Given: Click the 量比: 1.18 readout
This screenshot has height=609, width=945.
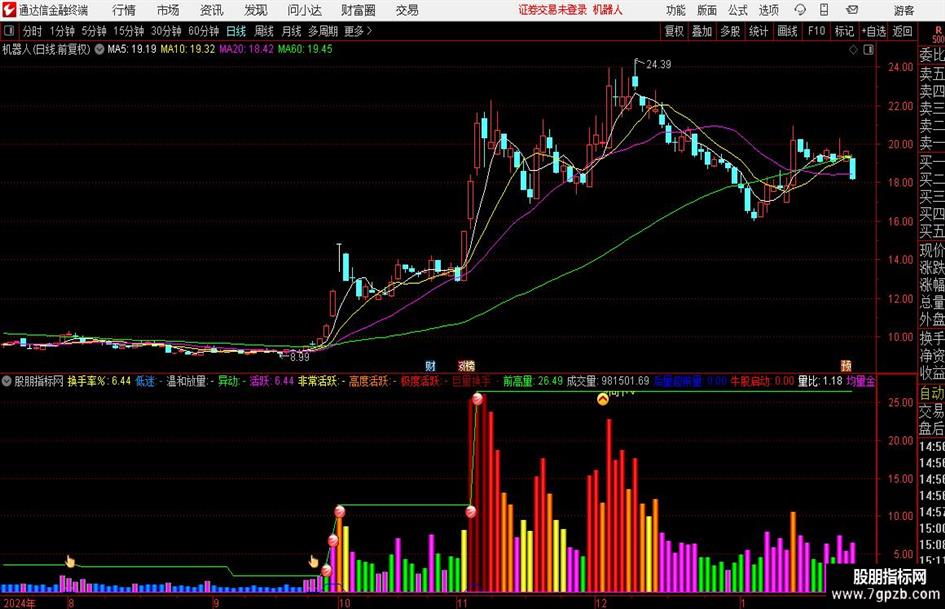Looking at the screenshot, I should point(820,381).
